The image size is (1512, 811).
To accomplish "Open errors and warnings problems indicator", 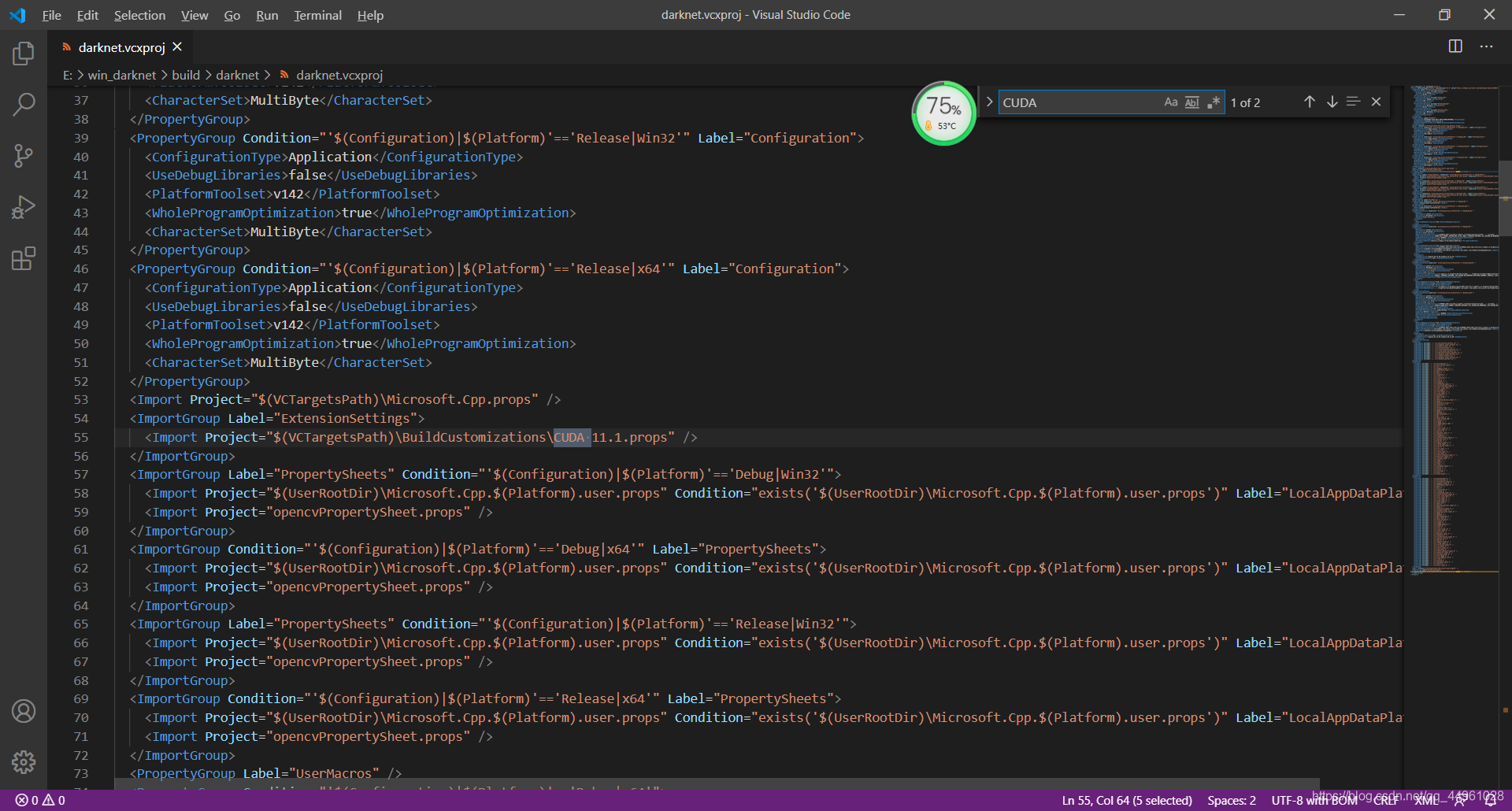I will click(x=40, y=800).
